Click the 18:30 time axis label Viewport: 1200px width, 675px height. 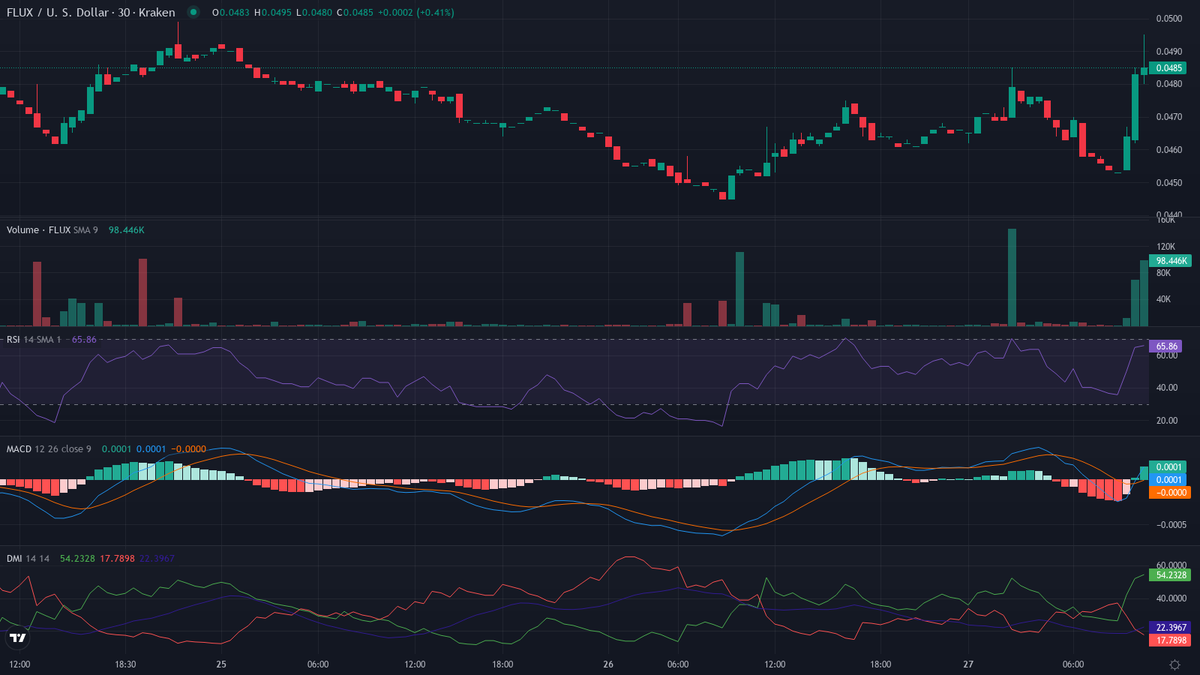click(125, 664)
